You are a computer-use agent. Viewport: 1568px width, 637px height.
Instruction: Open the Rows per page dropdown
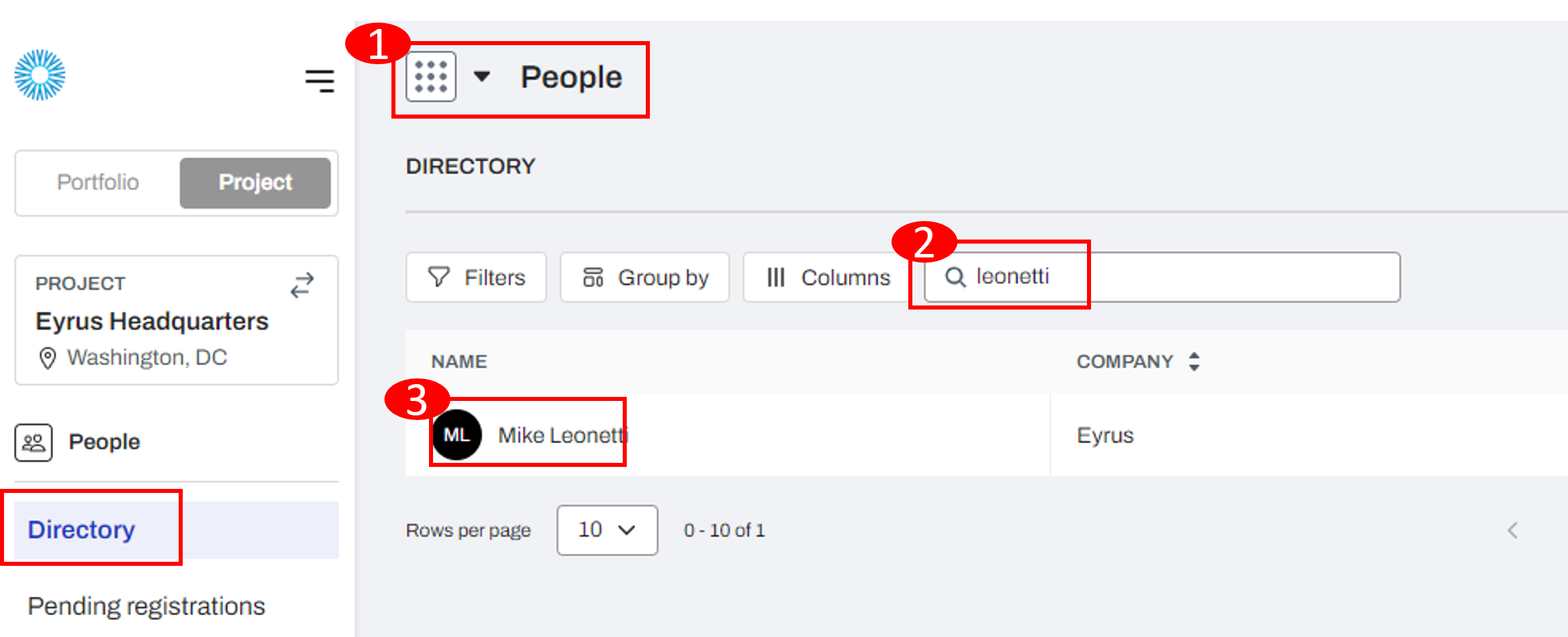coord(606,530)
